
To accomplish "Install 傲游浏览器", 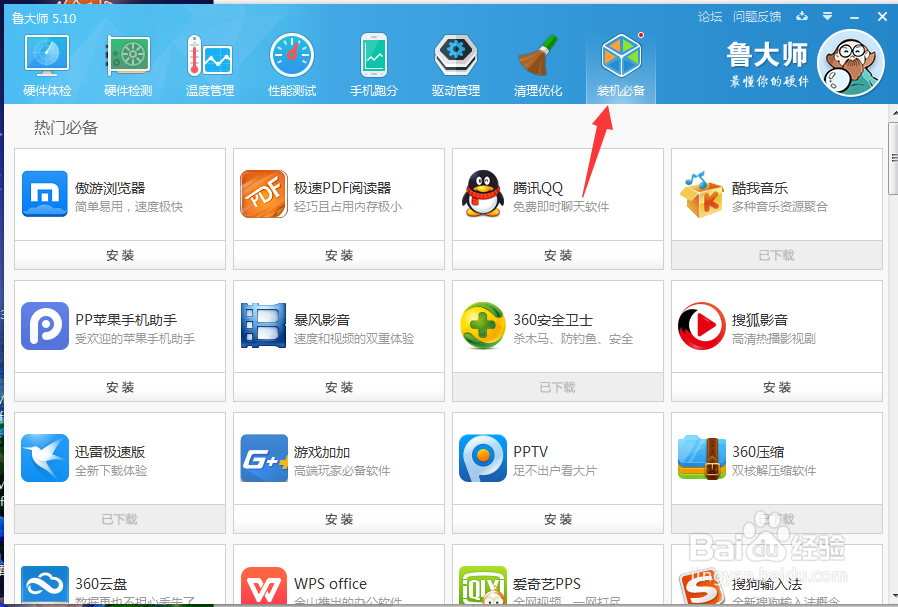I will pos(120,255).
